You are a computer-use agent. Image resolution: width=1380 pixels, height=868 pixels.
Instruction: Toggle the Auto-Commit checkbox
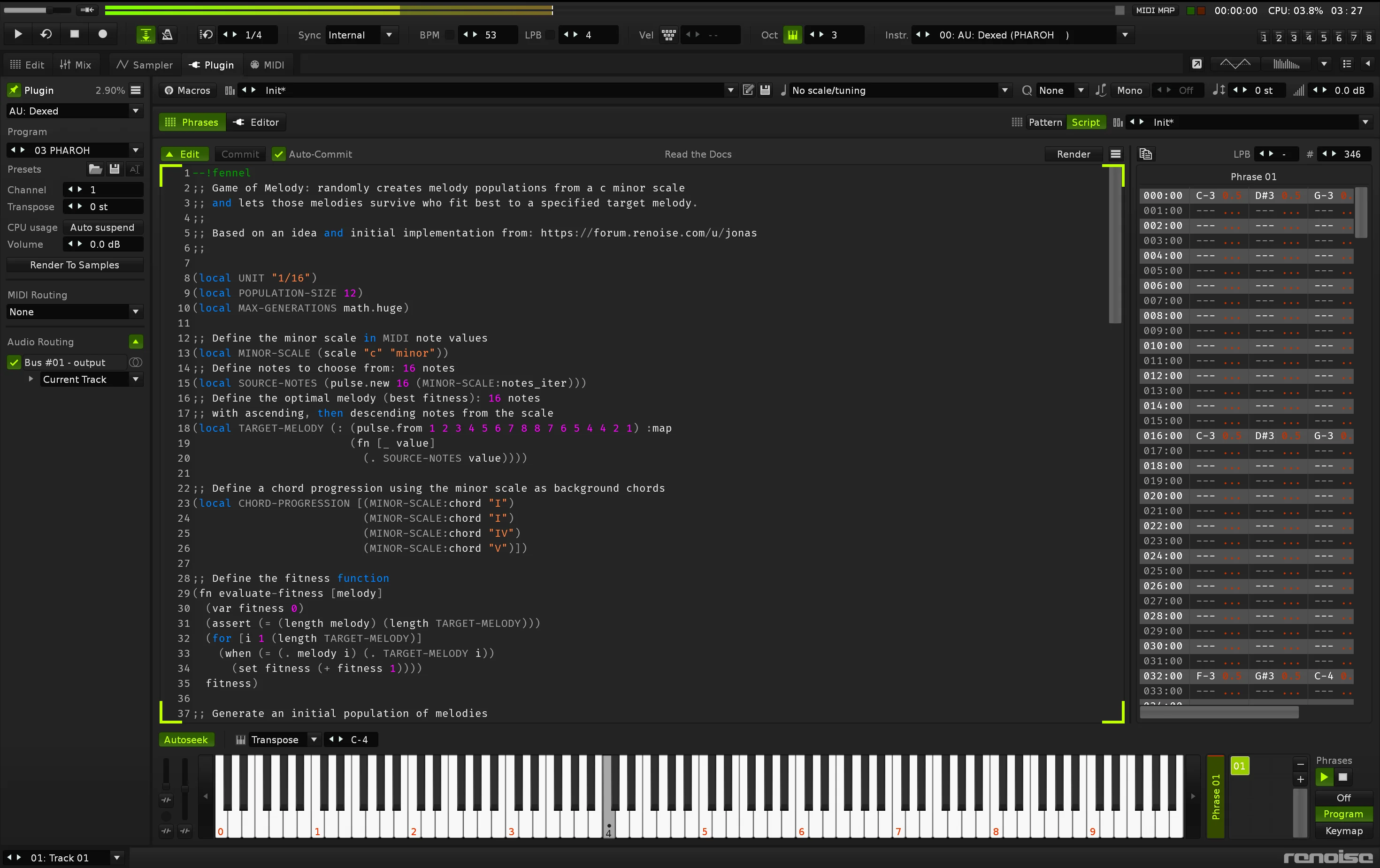point(279,154)
